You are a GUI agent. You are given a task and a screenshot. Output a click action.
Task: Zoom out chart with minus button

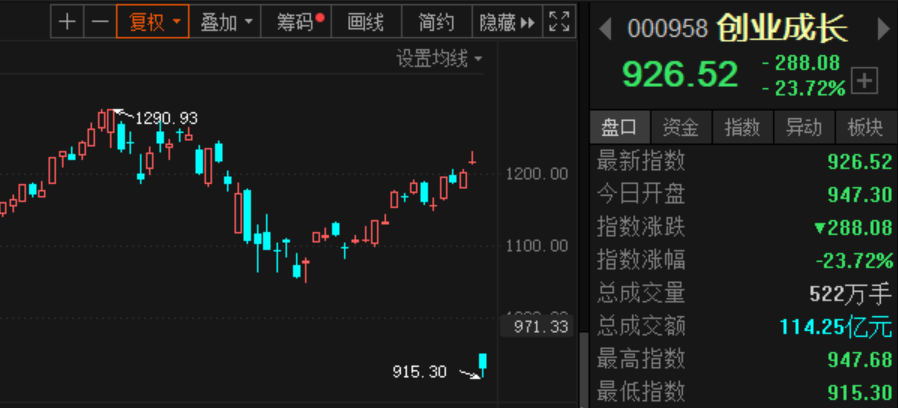(100, 22)
